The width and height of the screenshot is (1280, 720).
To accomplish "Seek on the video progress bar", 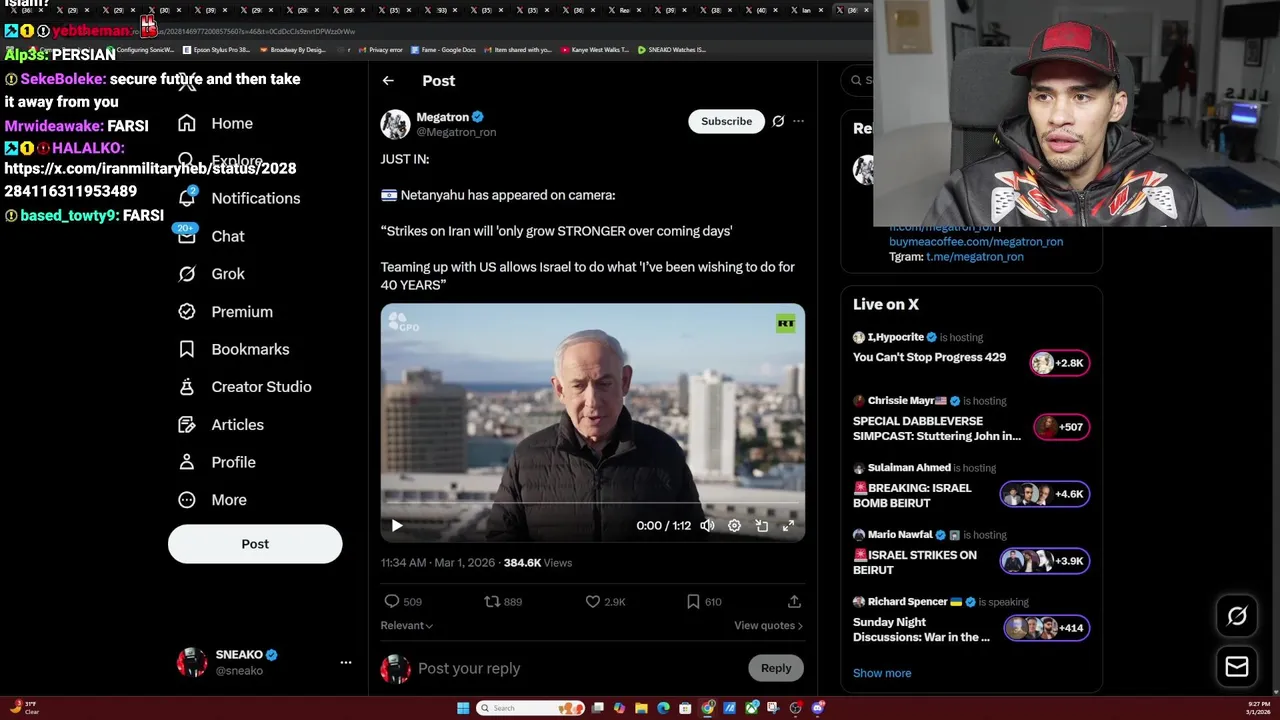I will coord(592,504).
